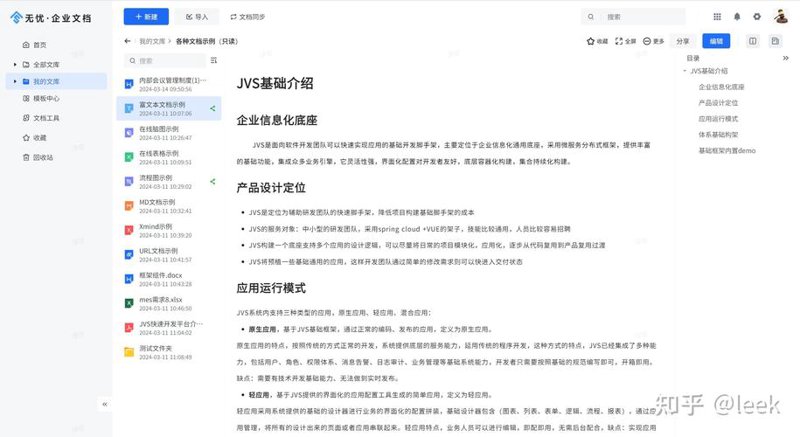
Task: Click the icon of URL文档示例
Action: 129,254
